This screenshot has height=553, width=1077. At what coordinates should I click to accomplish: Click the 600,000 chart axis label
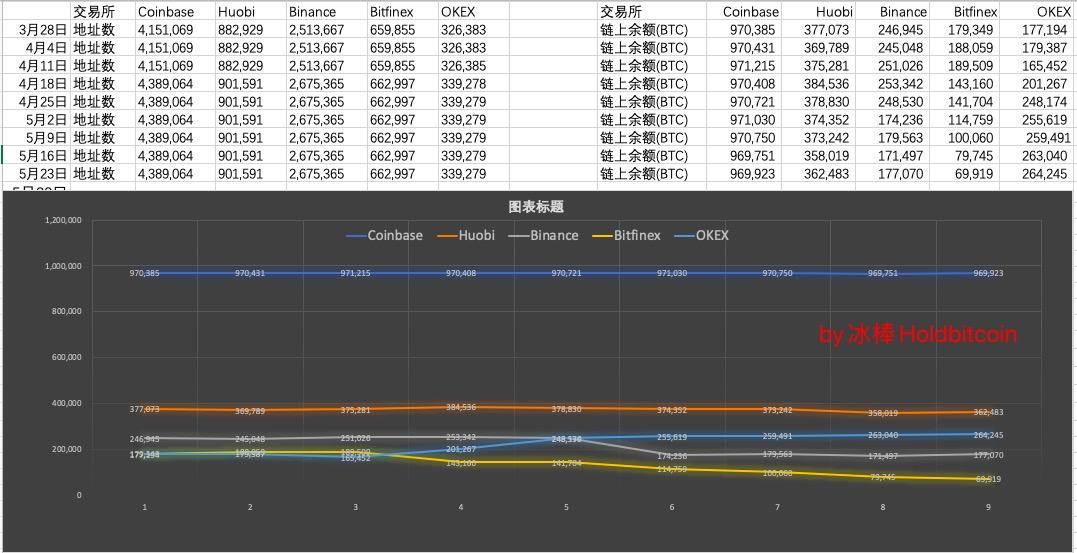tap(67, 357)
